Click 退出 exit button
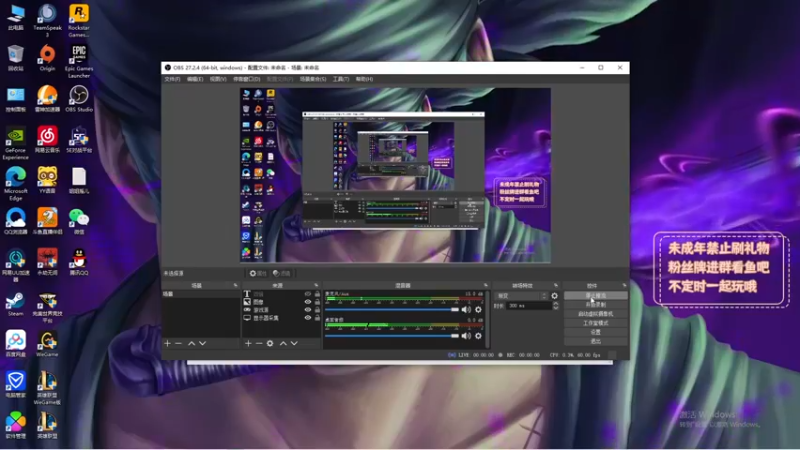 coord(596,341)
